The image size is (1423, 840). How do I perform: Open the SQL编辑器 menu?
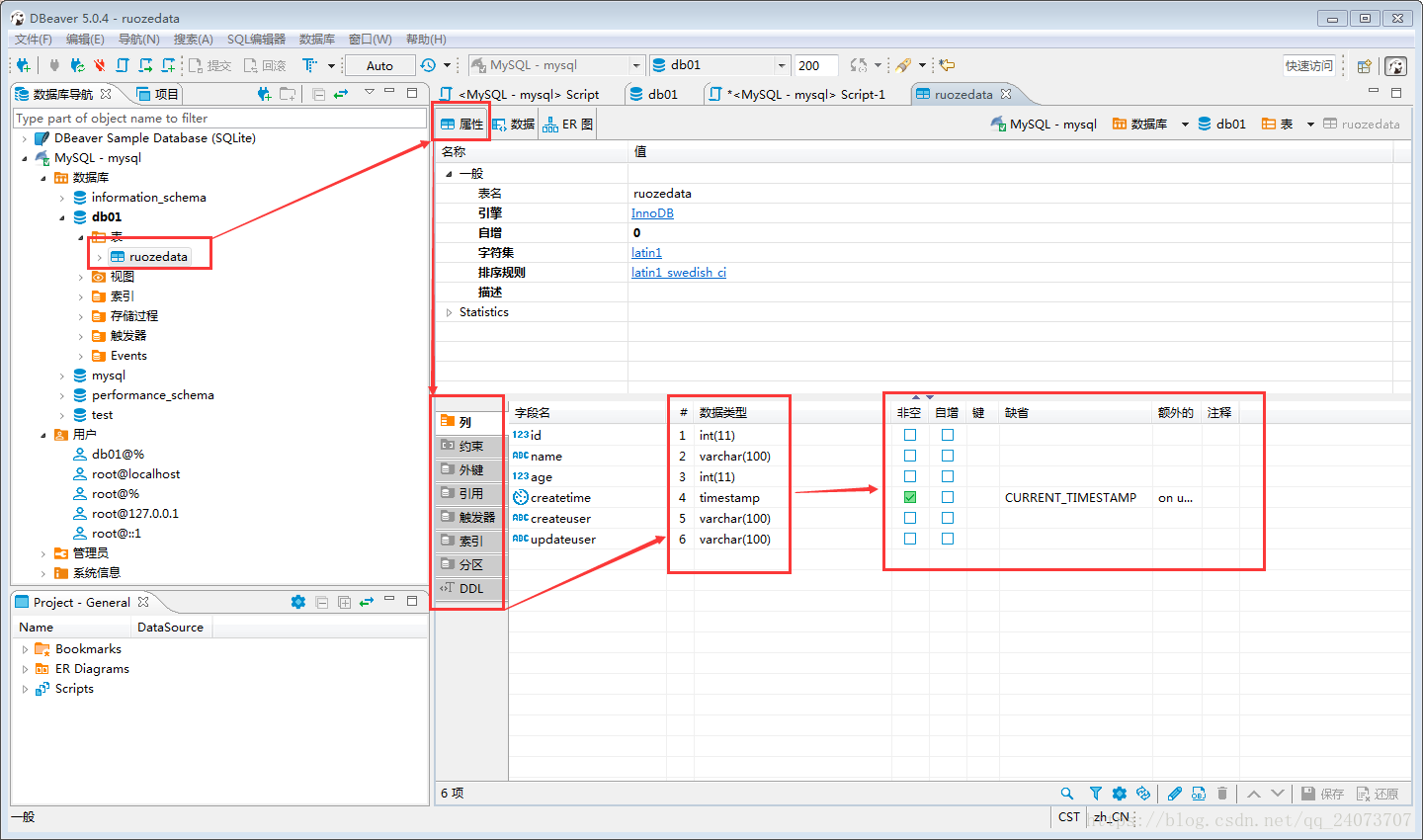pyautogui.click(x=256, y=40)
